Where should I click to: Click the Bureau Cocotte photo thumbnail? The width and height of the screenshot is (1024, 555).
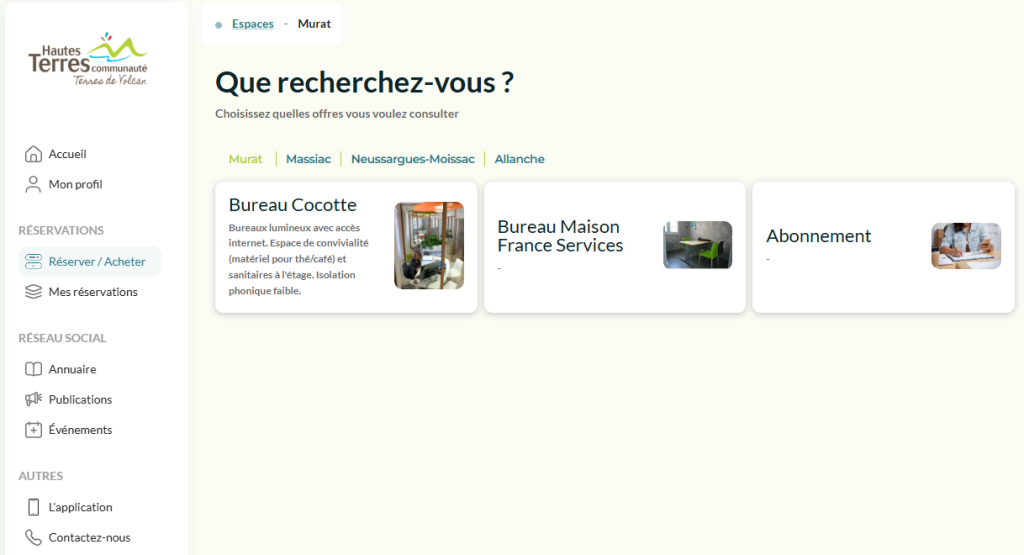coord(428,246)
